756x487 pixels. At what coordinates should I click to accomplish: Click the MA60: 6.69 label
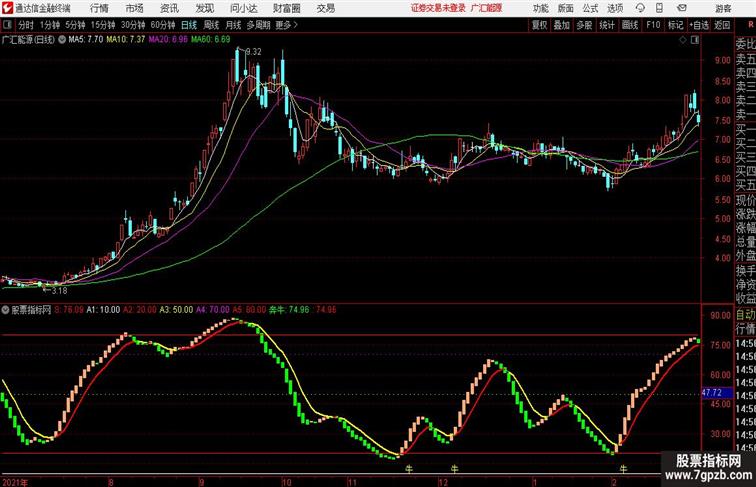point(211,40)
